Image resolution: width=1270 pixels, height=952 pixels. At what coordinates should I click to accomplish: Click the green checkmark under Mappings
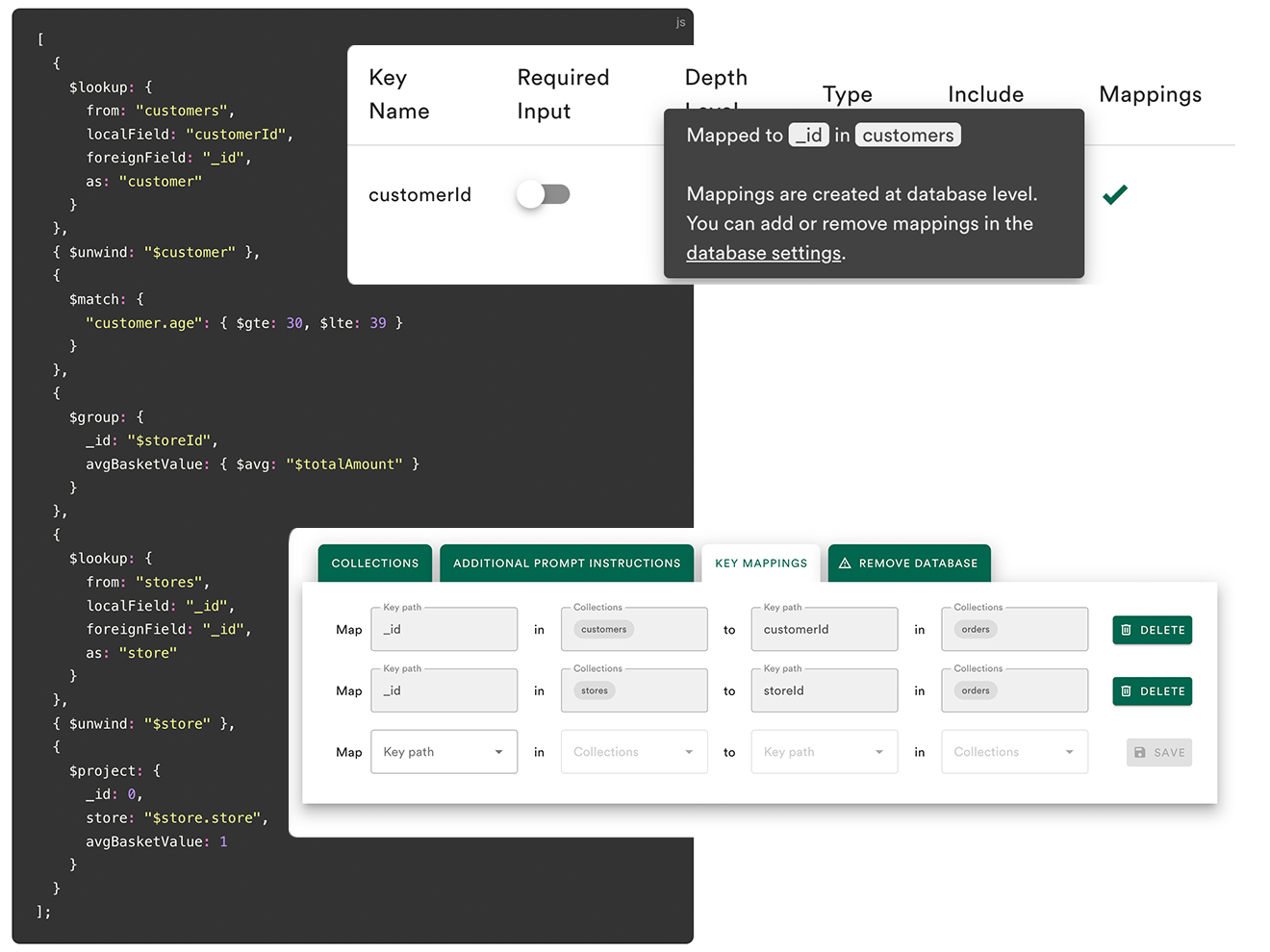coord(1114,195)
